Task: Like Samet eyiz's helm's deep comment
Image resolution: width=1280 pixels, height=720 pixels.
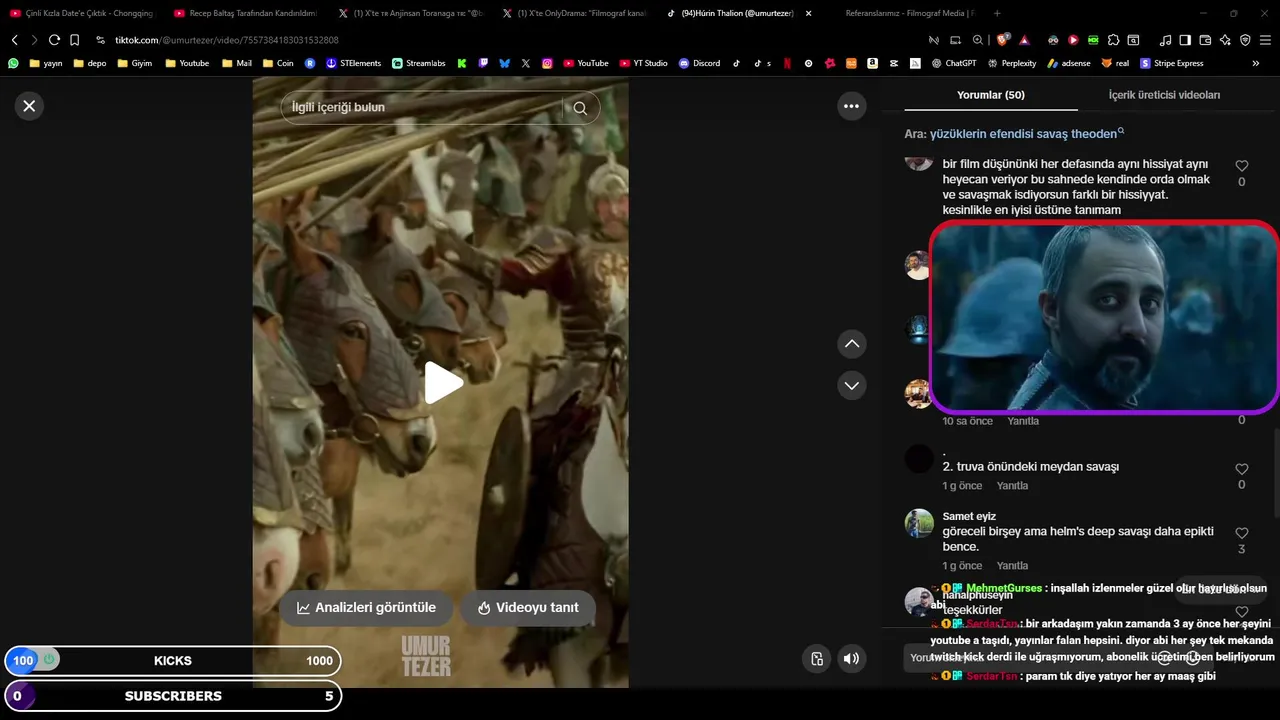Action: click(x=1241, y=533)
